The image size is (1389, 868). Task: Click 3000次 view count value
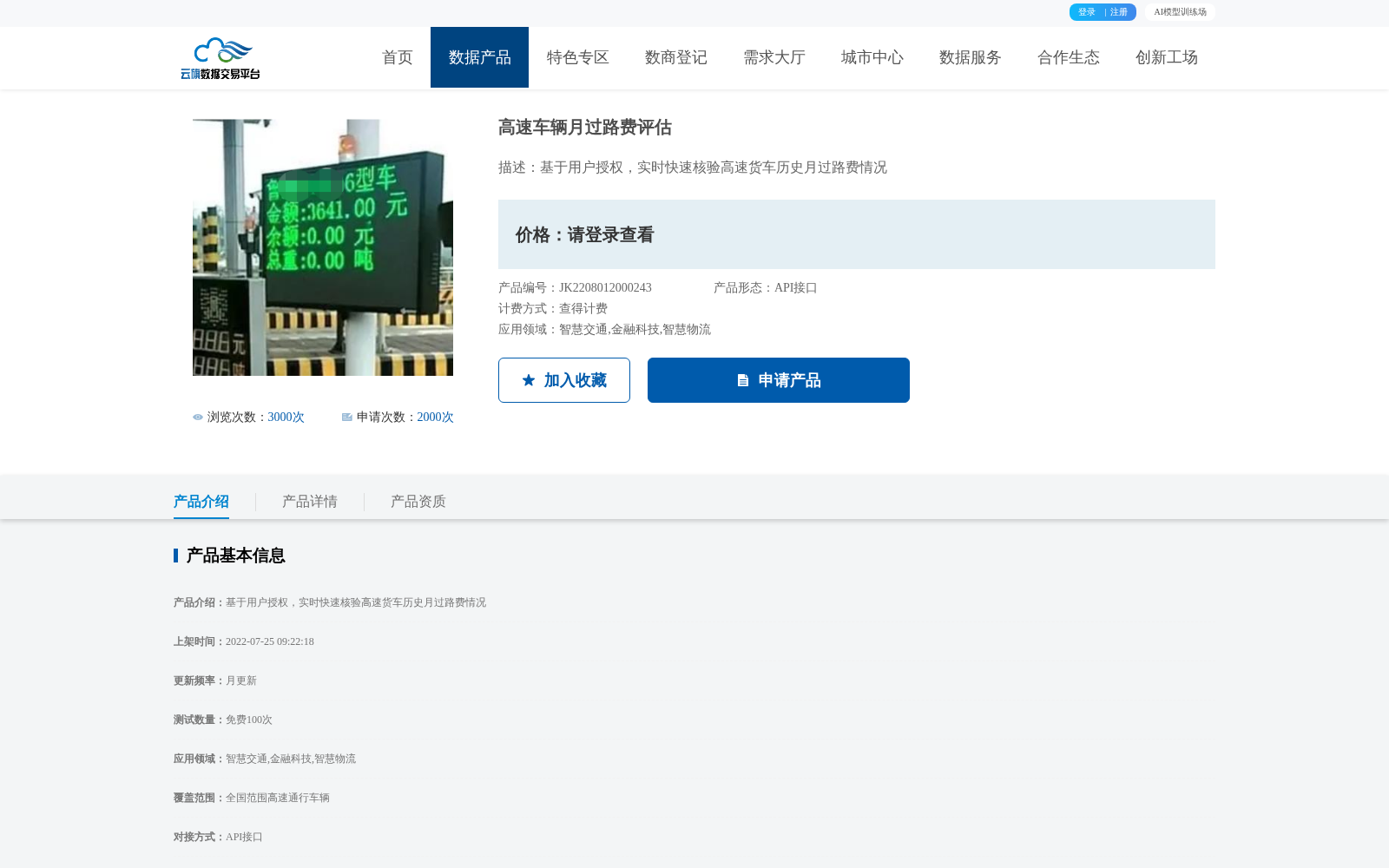(x=286, y=418)
